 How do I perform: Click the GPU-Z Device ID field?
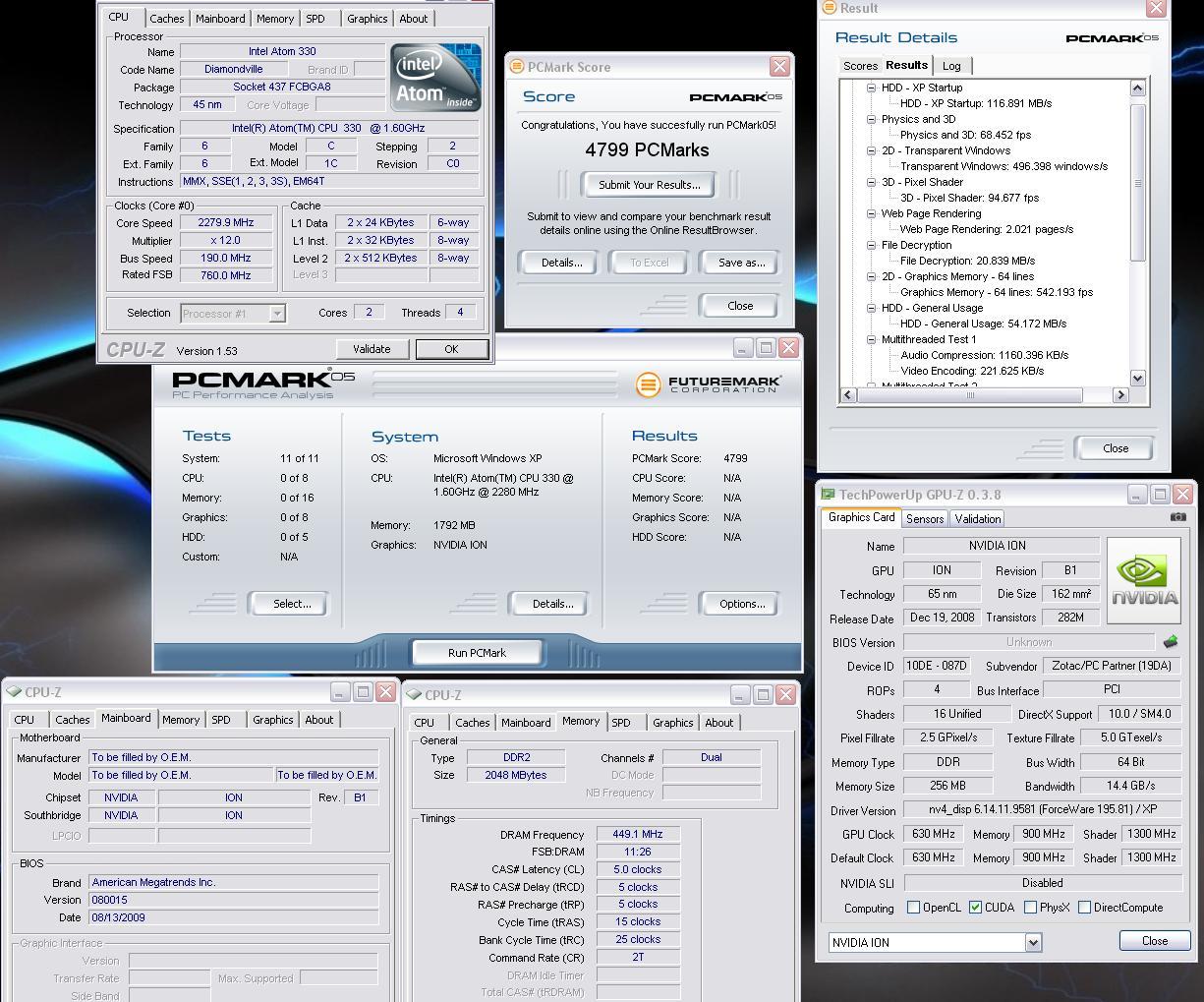[x=937, y=666]
